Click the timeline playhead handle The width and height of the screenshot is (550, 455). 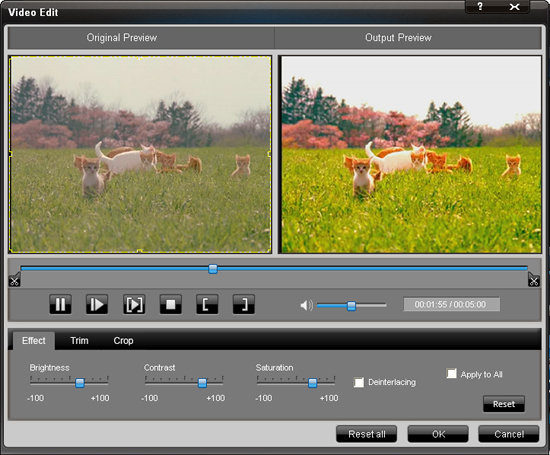213,269
